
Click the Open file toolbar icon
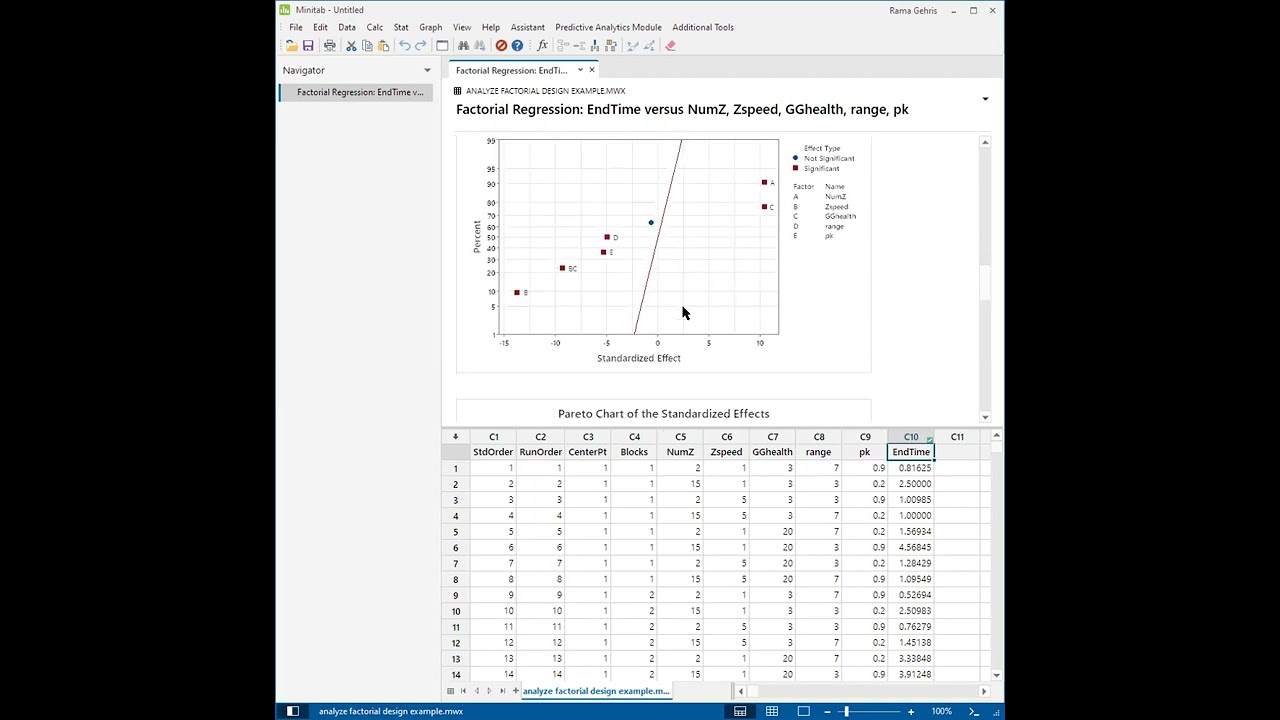[x=292, y=46]
